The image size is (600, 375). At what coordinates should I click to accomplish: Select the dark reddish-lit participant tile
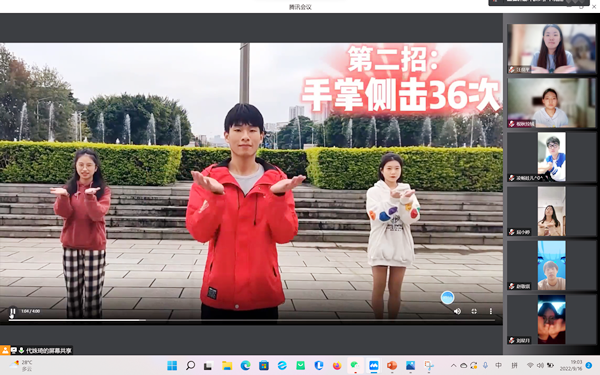551,320
